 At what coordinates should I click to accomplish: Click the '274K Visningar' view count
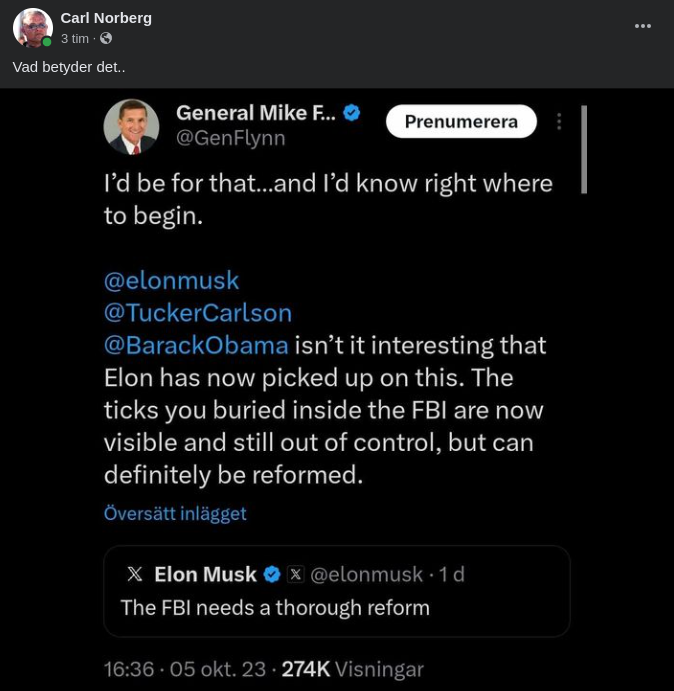[352, 669]
